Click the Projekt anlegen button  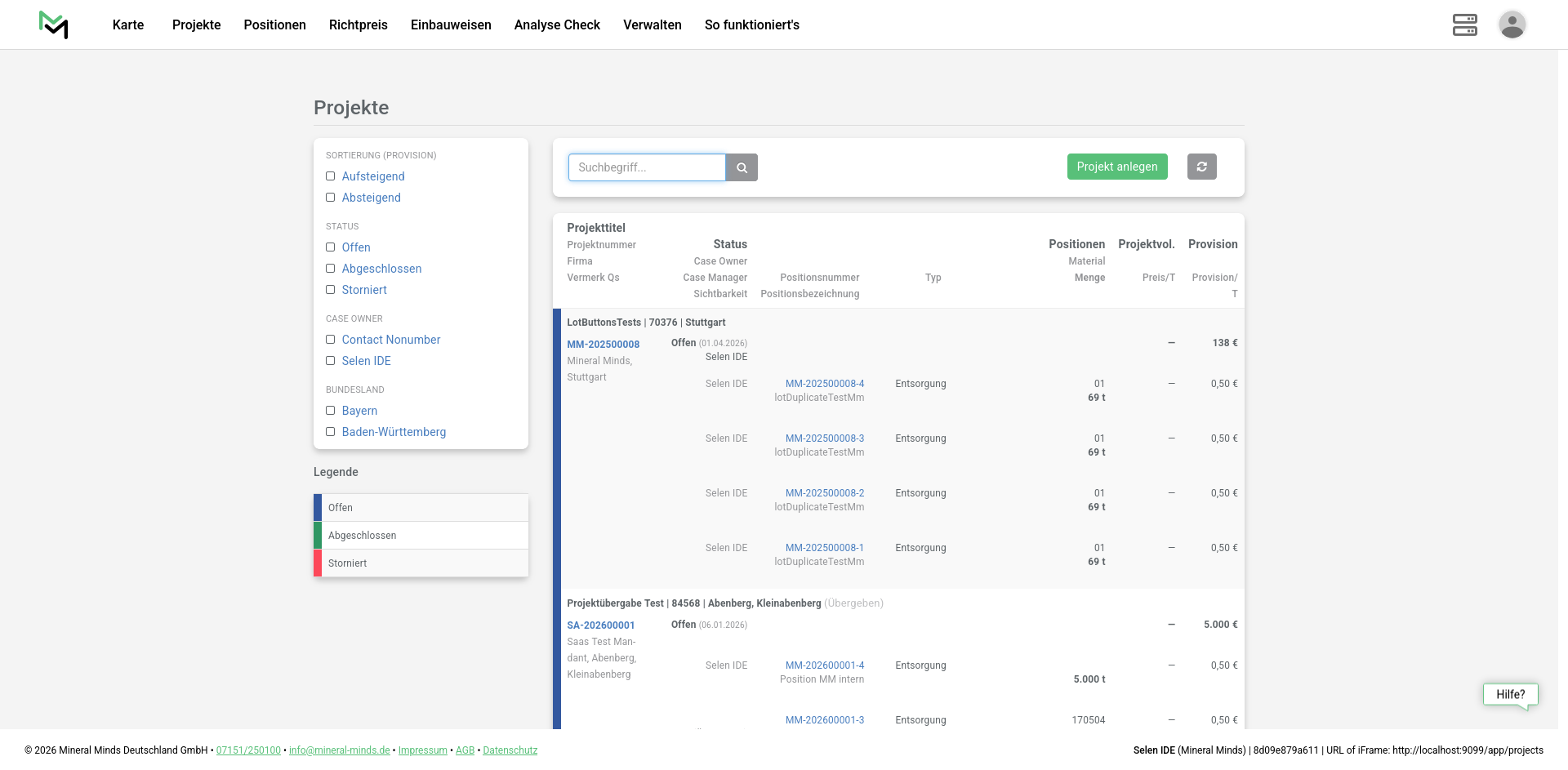pyautogui.click(x=1116, y=167)
